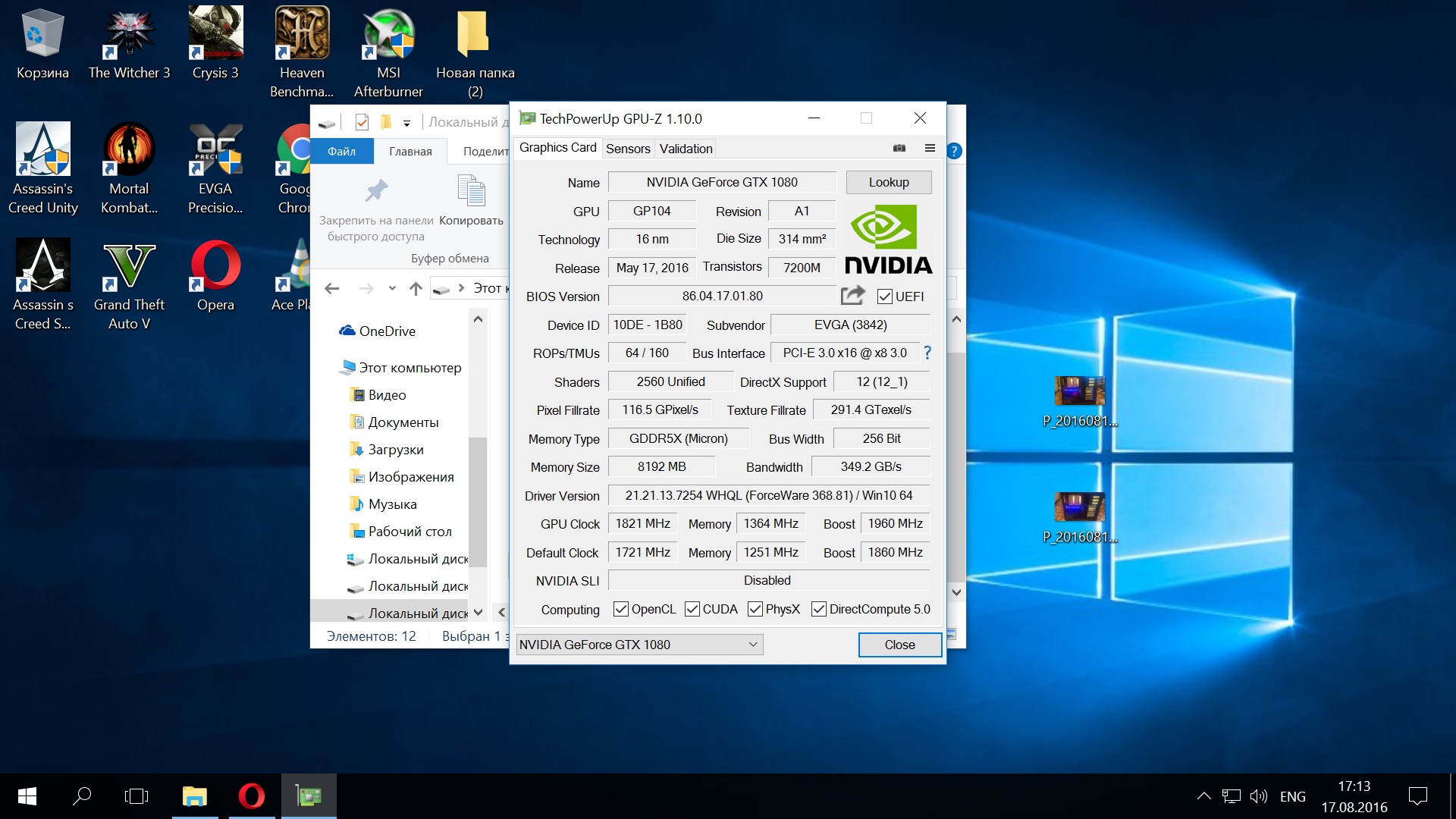Select Grand Theft Auto V icon
1456x819 pixels.
129,285
